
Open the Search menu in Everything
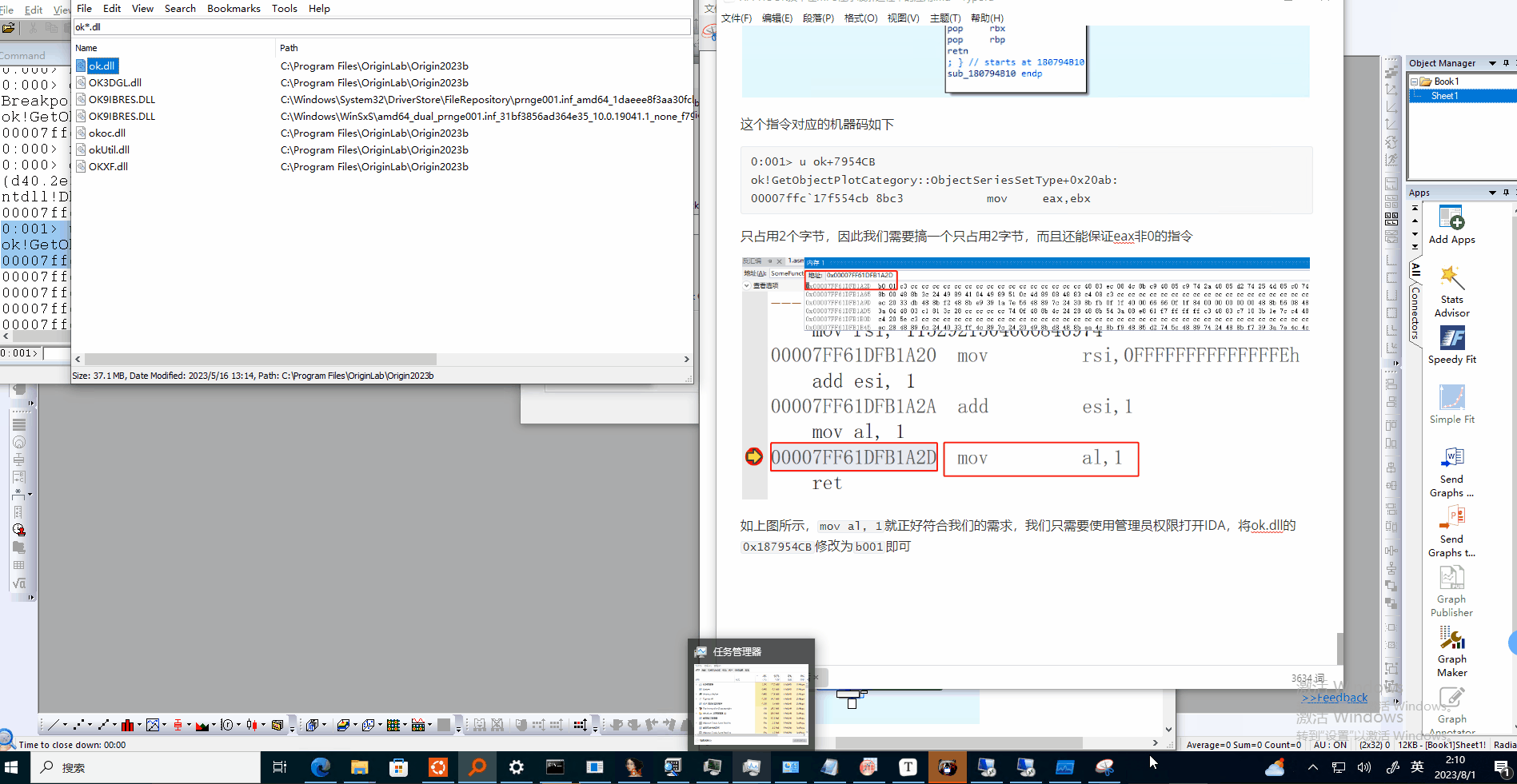[x=180, y=8]
